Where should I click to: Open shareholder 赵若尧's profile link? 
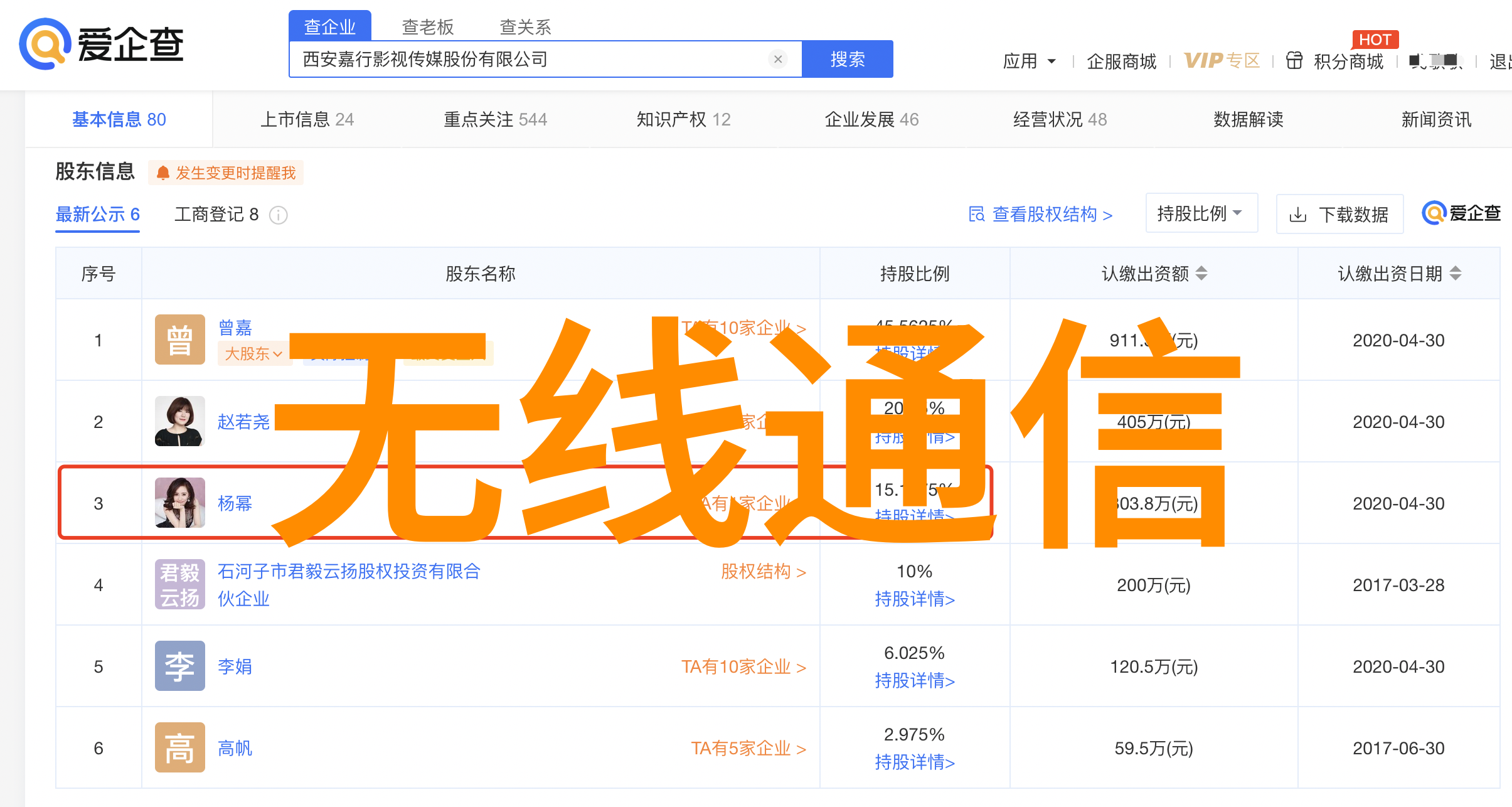coord(243,422)
